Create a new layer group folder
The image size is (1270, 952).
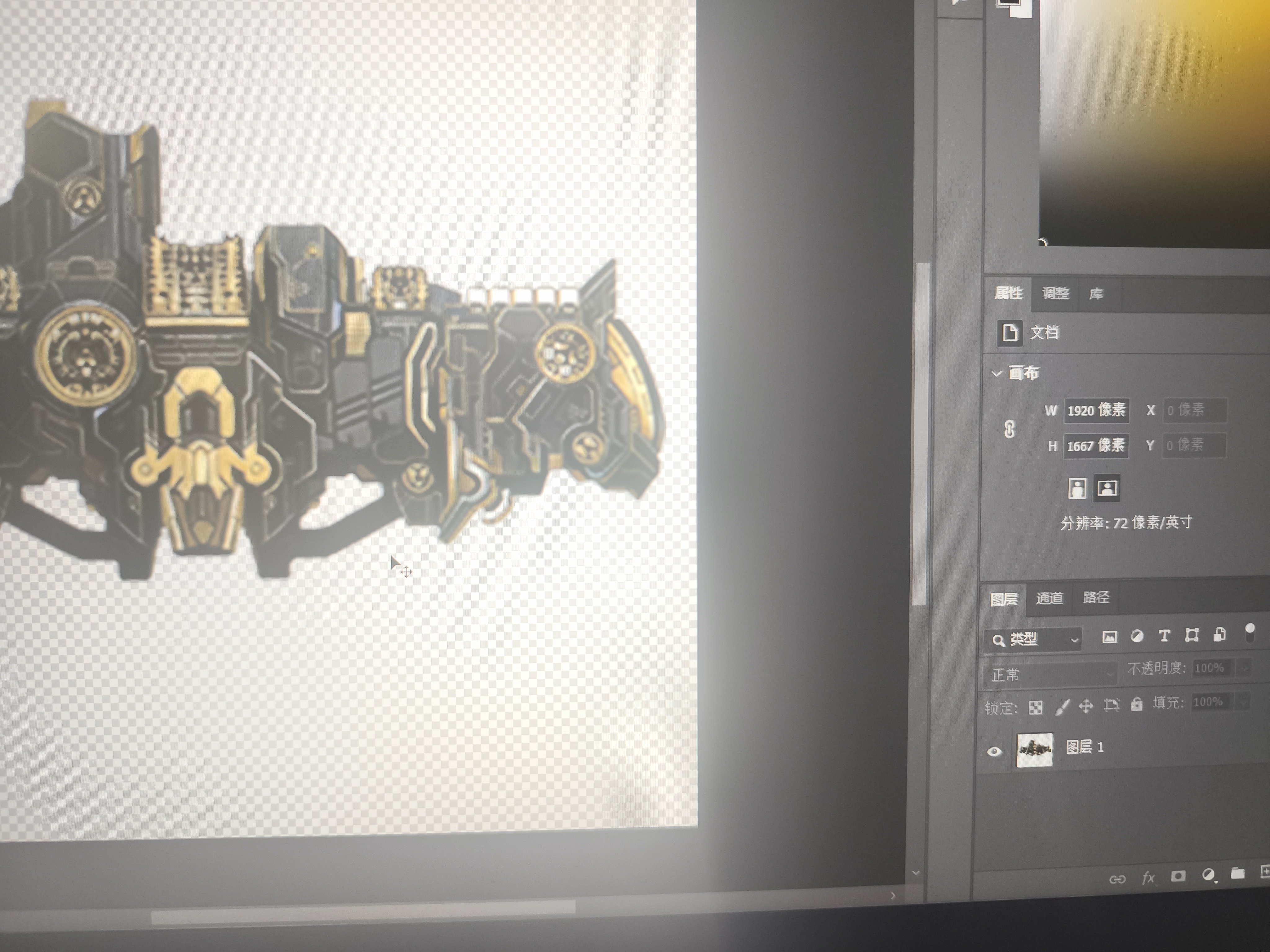click(1238, 873)
